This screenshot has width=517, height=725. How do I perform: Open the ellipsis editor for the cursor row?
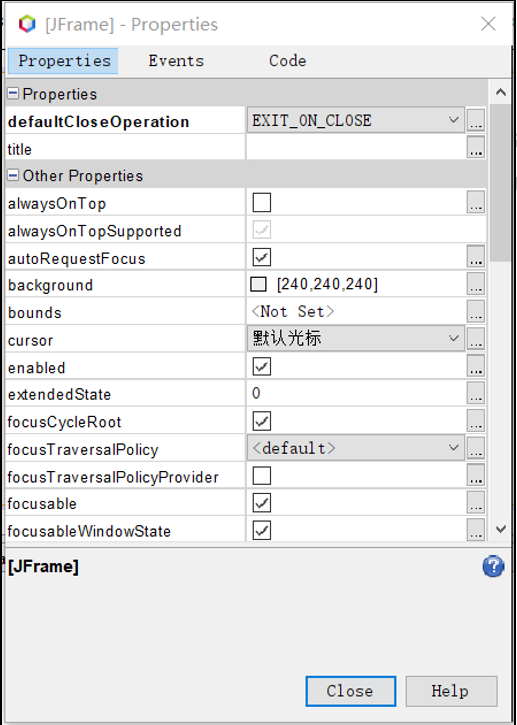click(476, 339)
